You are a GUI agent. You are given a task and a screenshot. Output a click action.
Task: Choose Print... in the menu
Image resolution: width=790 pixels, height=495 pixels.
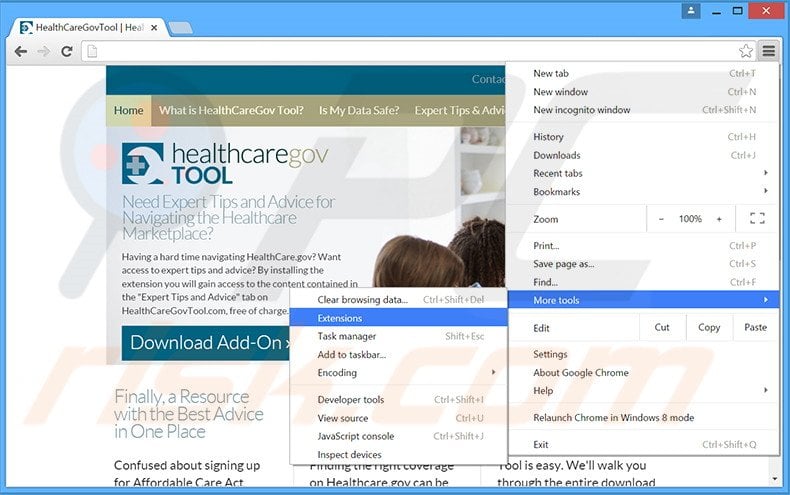pos(644,245)
